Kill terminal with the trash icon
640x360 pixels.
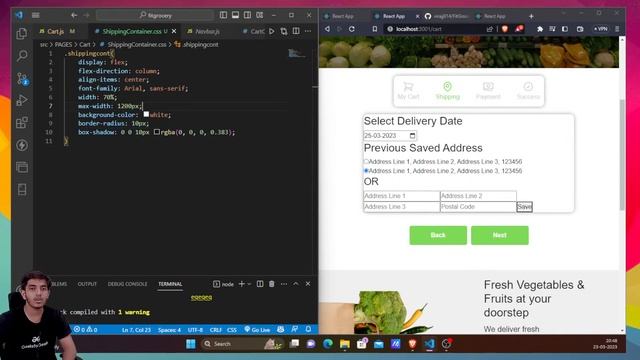272,284
